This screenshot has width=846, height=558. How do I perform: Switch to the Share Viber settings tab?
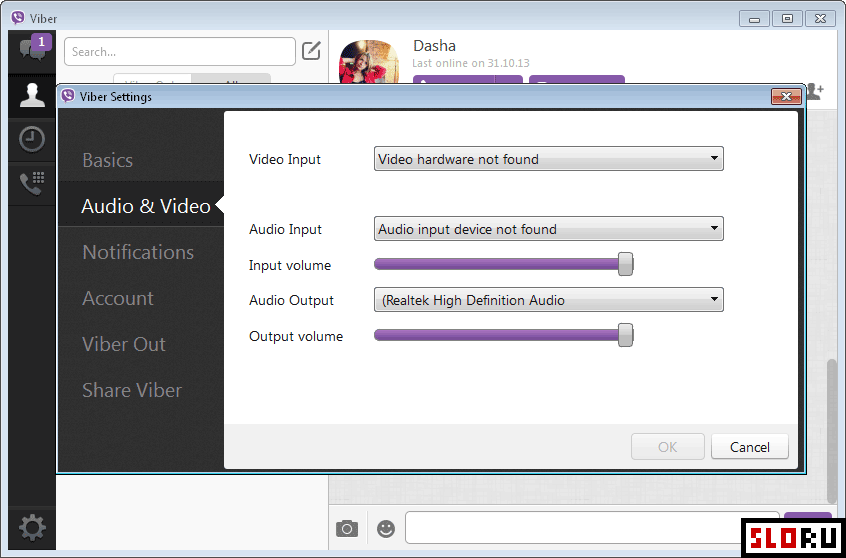tap(132, 391)
